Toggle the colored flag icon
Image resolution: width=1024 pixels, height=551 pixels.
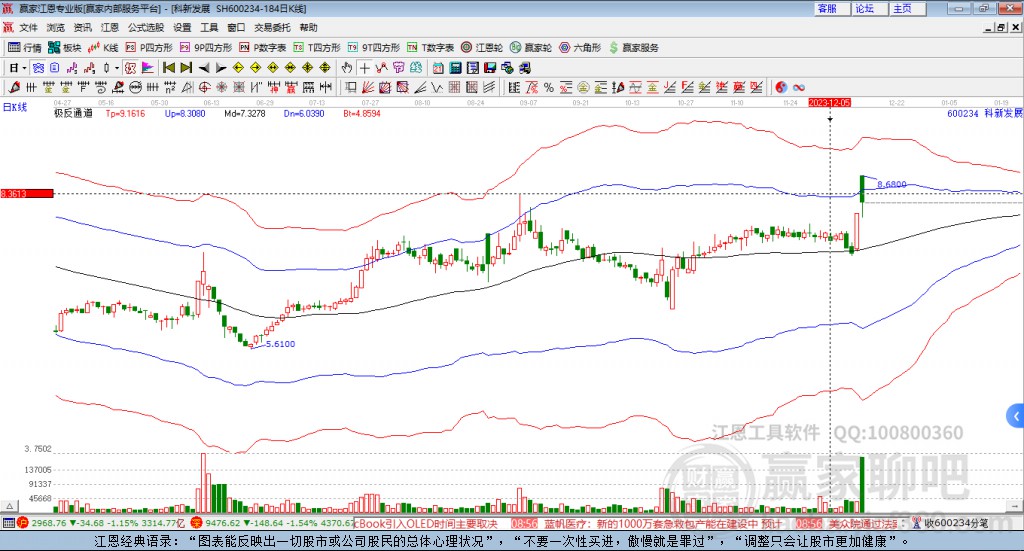tap(148, 68)
